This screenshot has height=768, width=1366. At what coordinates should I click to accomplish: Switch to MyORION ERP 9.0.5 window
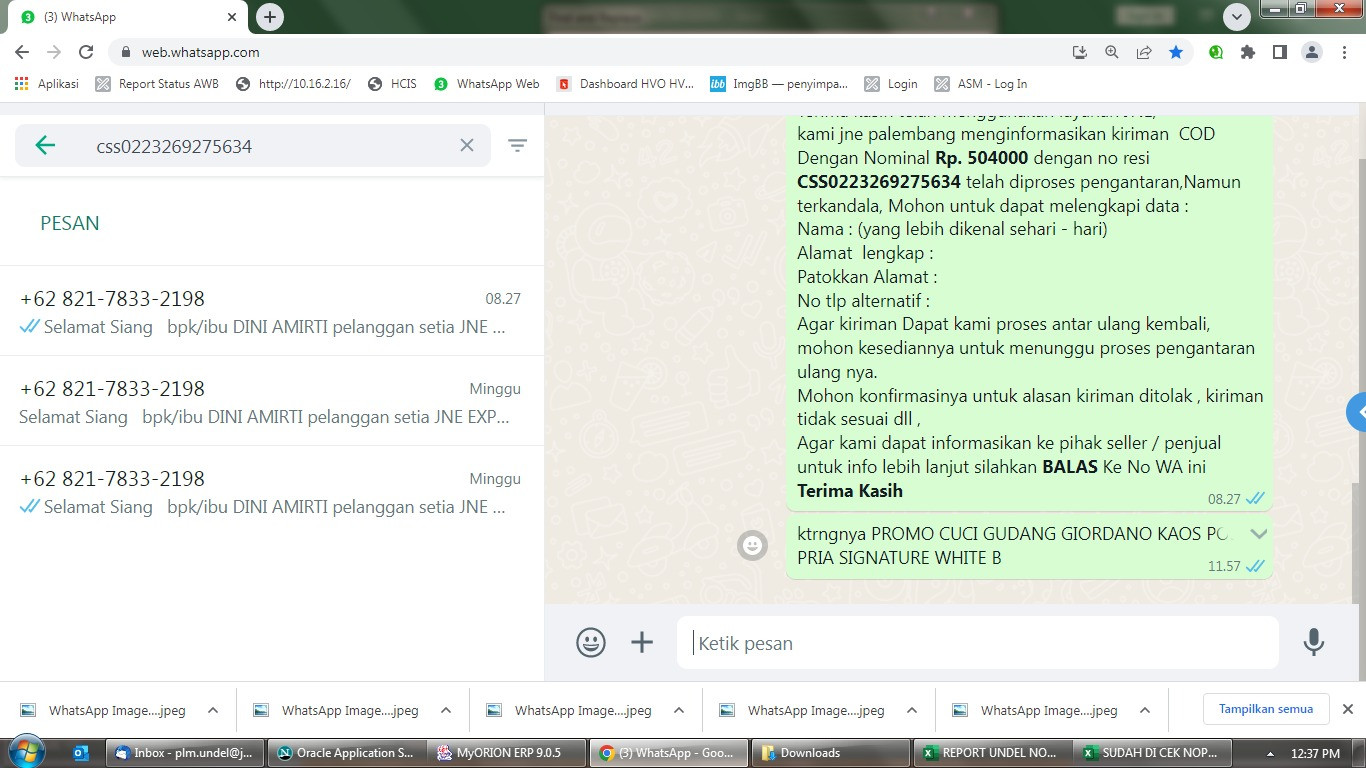click(x=507, y=753)
